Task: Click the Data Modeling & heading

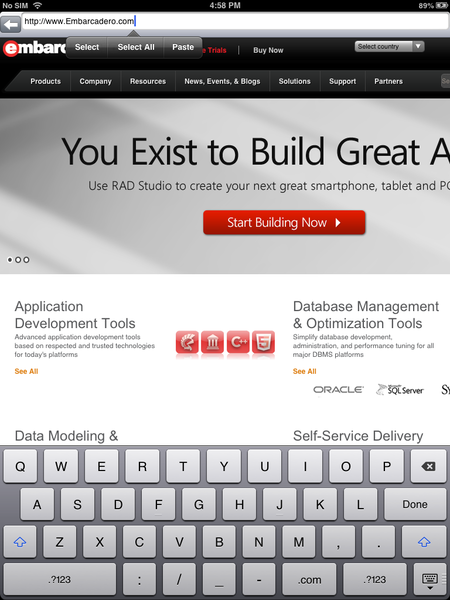Action: coord(66,436)
